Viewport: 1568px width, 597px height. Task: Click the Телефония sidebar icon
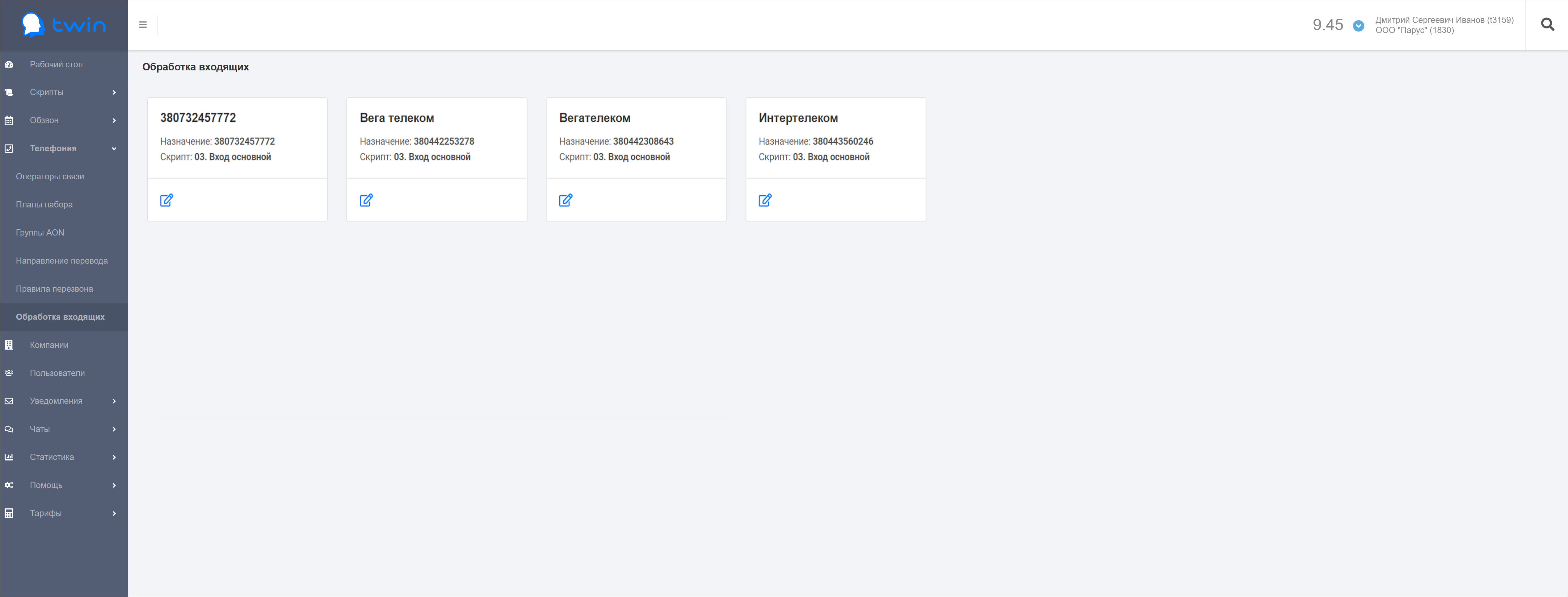pyautogui.click(x=9, y=148)
